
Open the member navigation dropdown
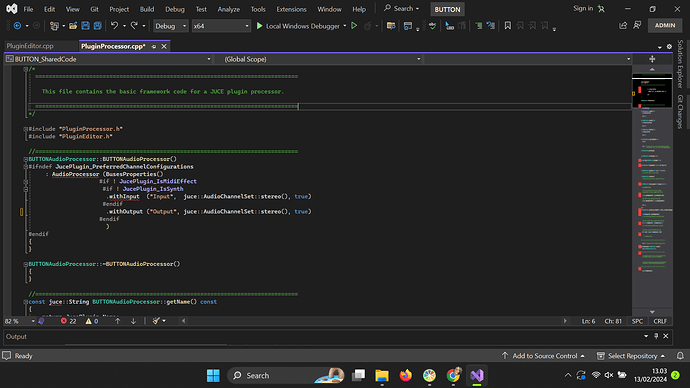pos(527,59)
